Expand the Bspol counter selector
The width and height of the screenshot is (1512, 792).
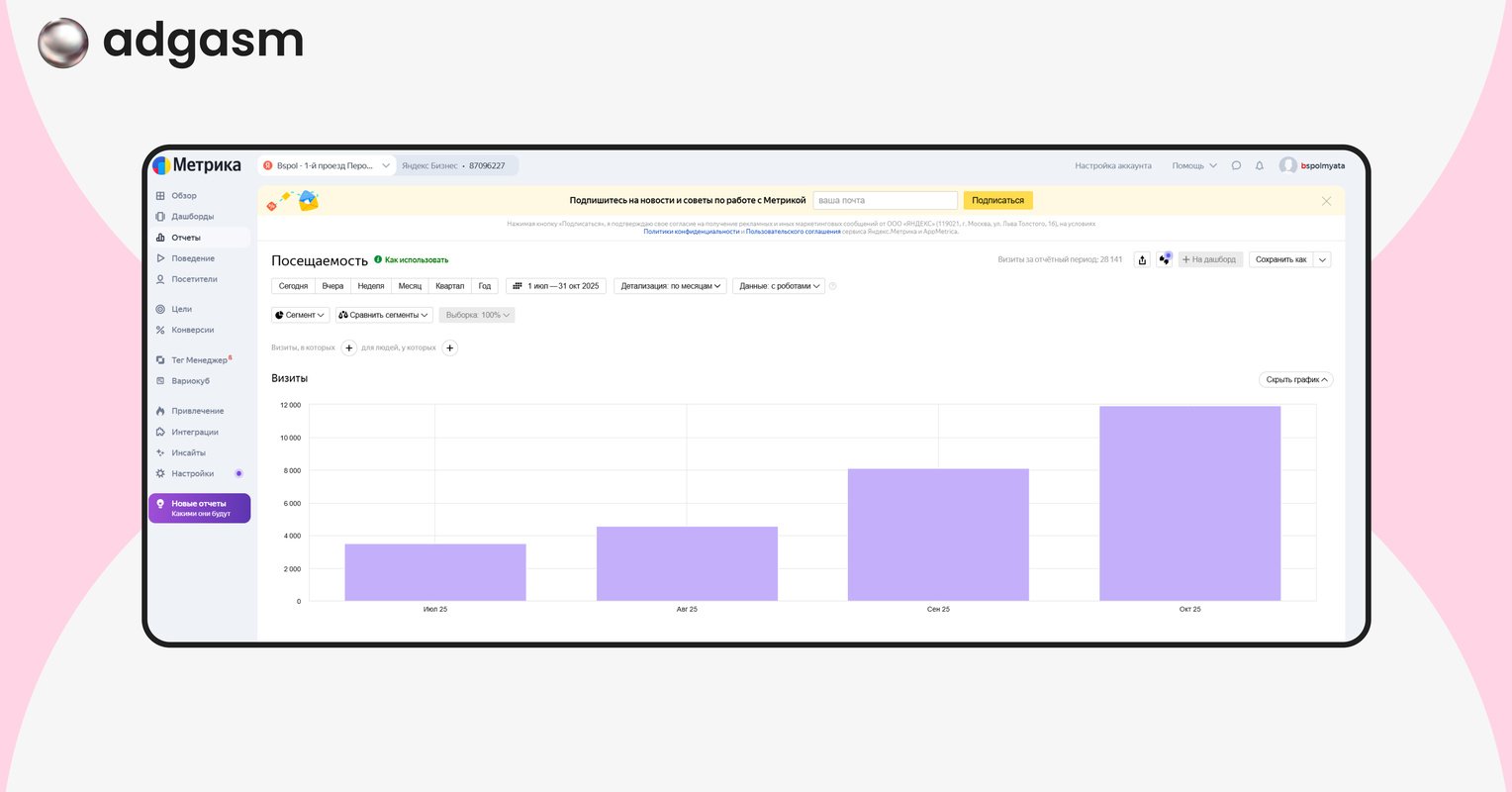coord(328,165)
